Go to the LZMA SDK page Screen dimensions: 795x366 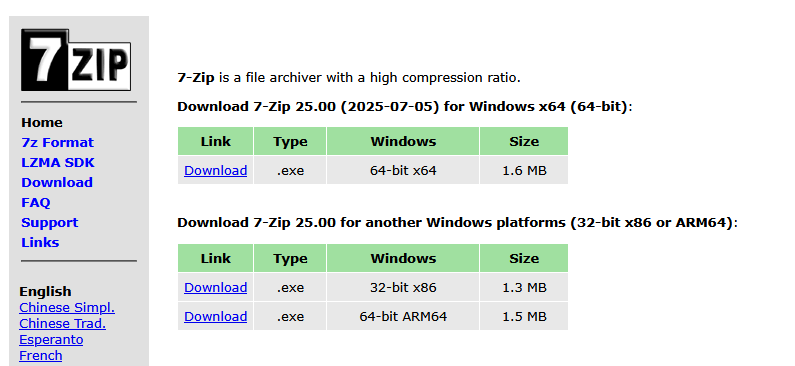point(58,163)
